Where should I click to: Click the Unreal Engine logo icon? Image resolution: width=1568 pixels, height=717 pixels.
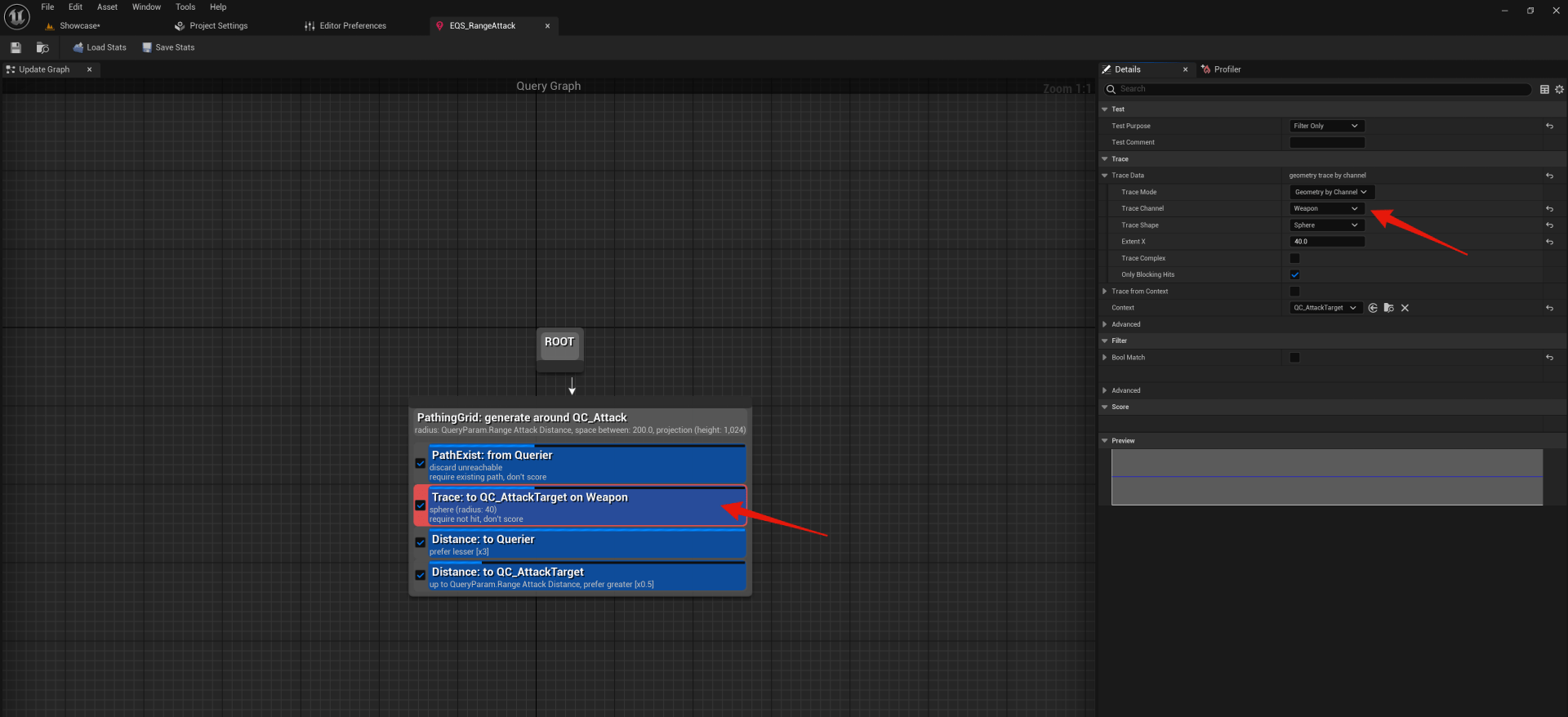click(x=16, y=16)
